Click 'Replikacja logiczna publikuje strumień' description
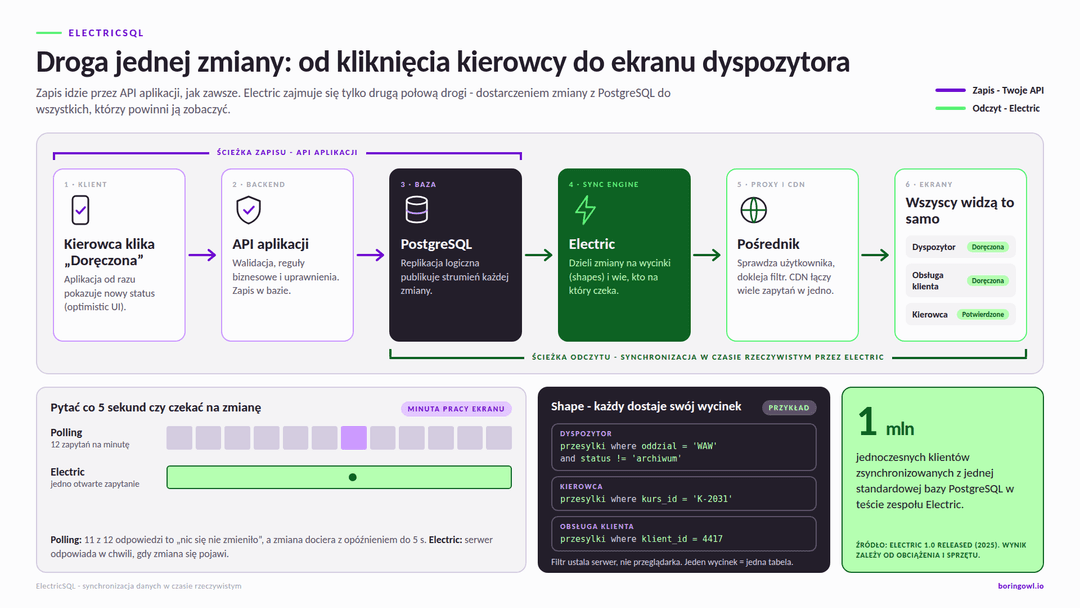1080x608 pixels. [x=454, y=277]
